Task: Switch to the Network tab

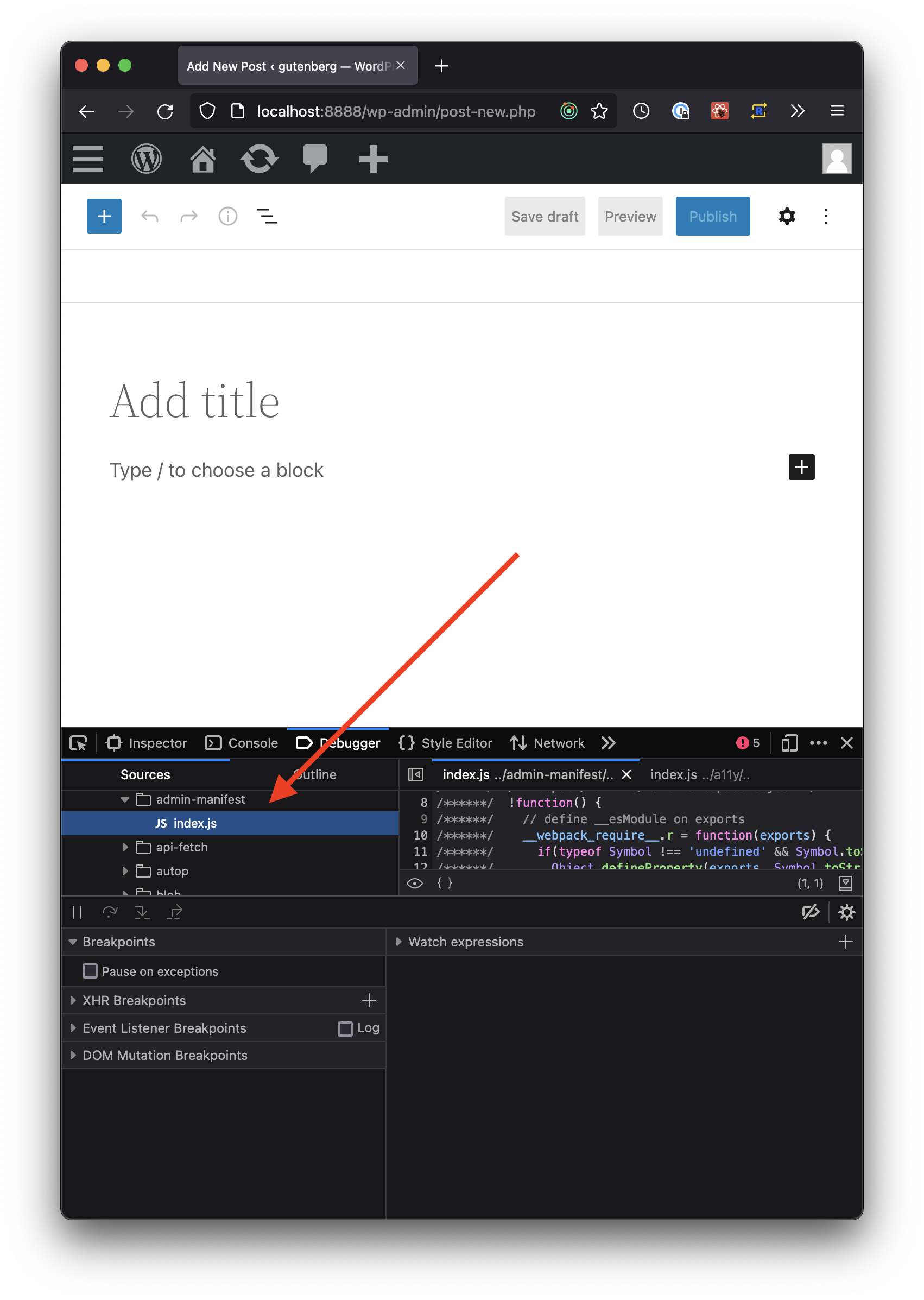Action: coord(547,743)
